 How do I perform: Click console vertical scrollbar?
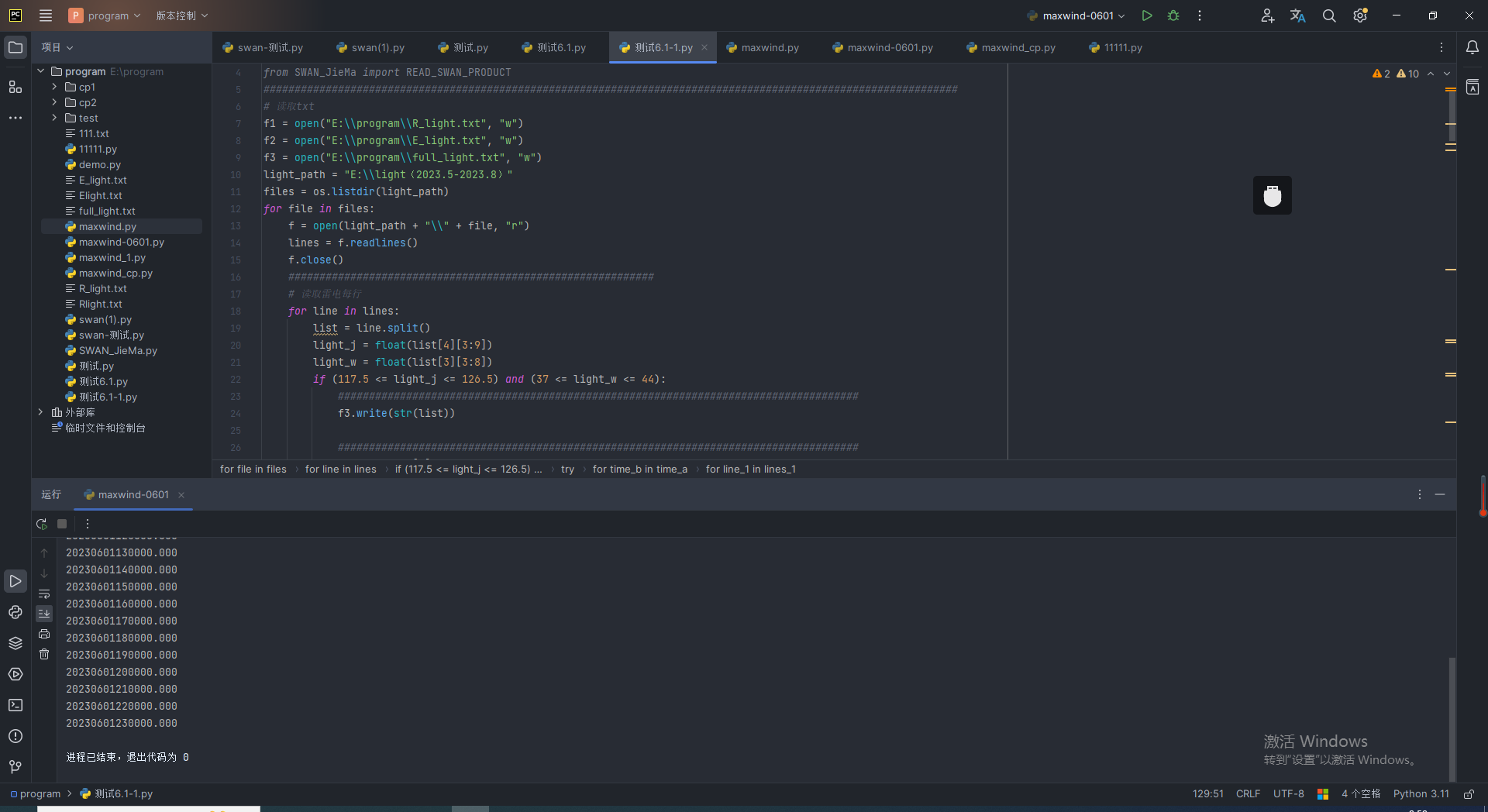tap(1452, 719)
